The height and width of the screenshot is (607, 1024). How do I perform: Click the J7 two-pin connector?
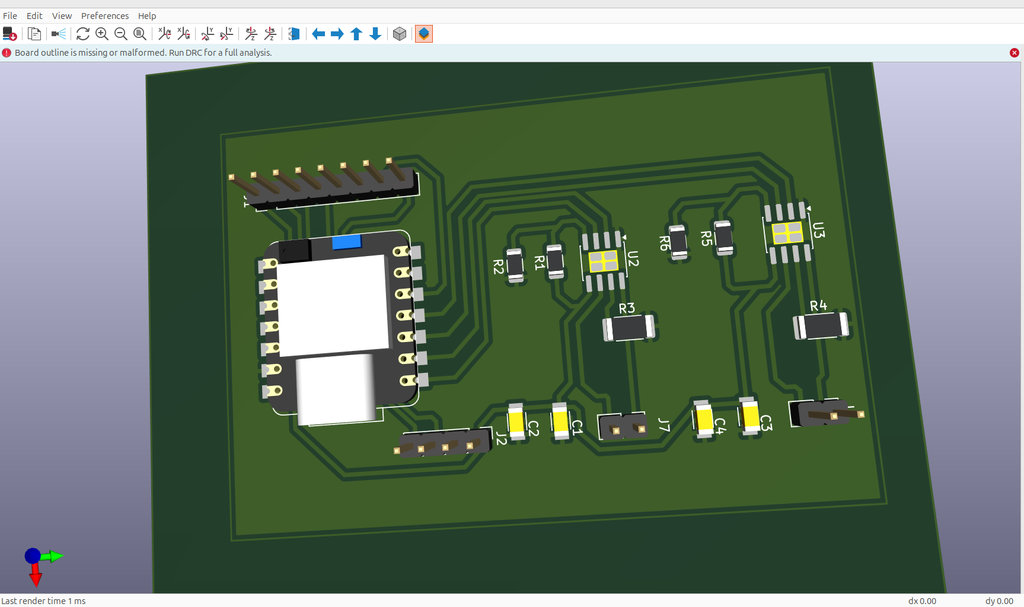click(622, 426)
